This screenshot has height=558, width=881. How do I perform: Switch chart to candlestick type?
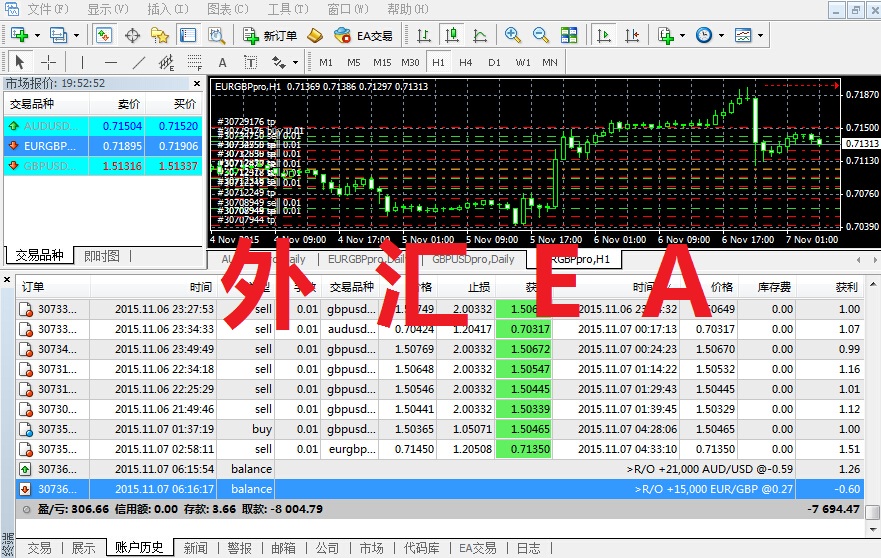click(x=452, y=35)
